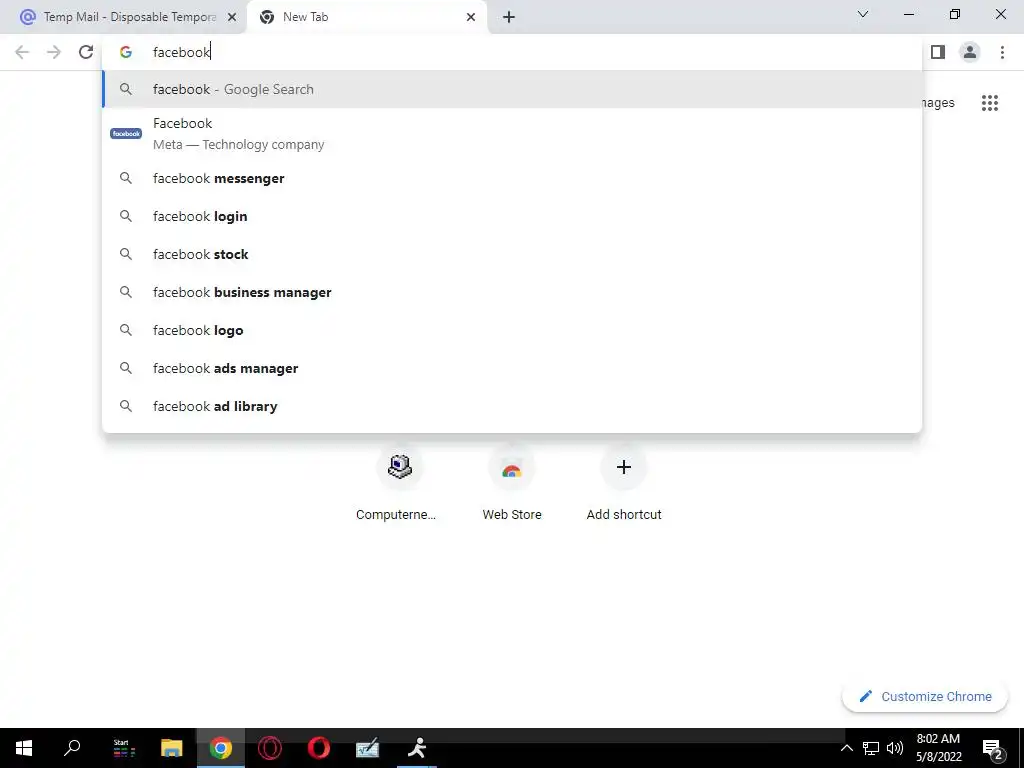This screenshot has width=1024, height=768.
Task: Open the solid red Opera icon on taskbar
Action: [x=319, y=748]
